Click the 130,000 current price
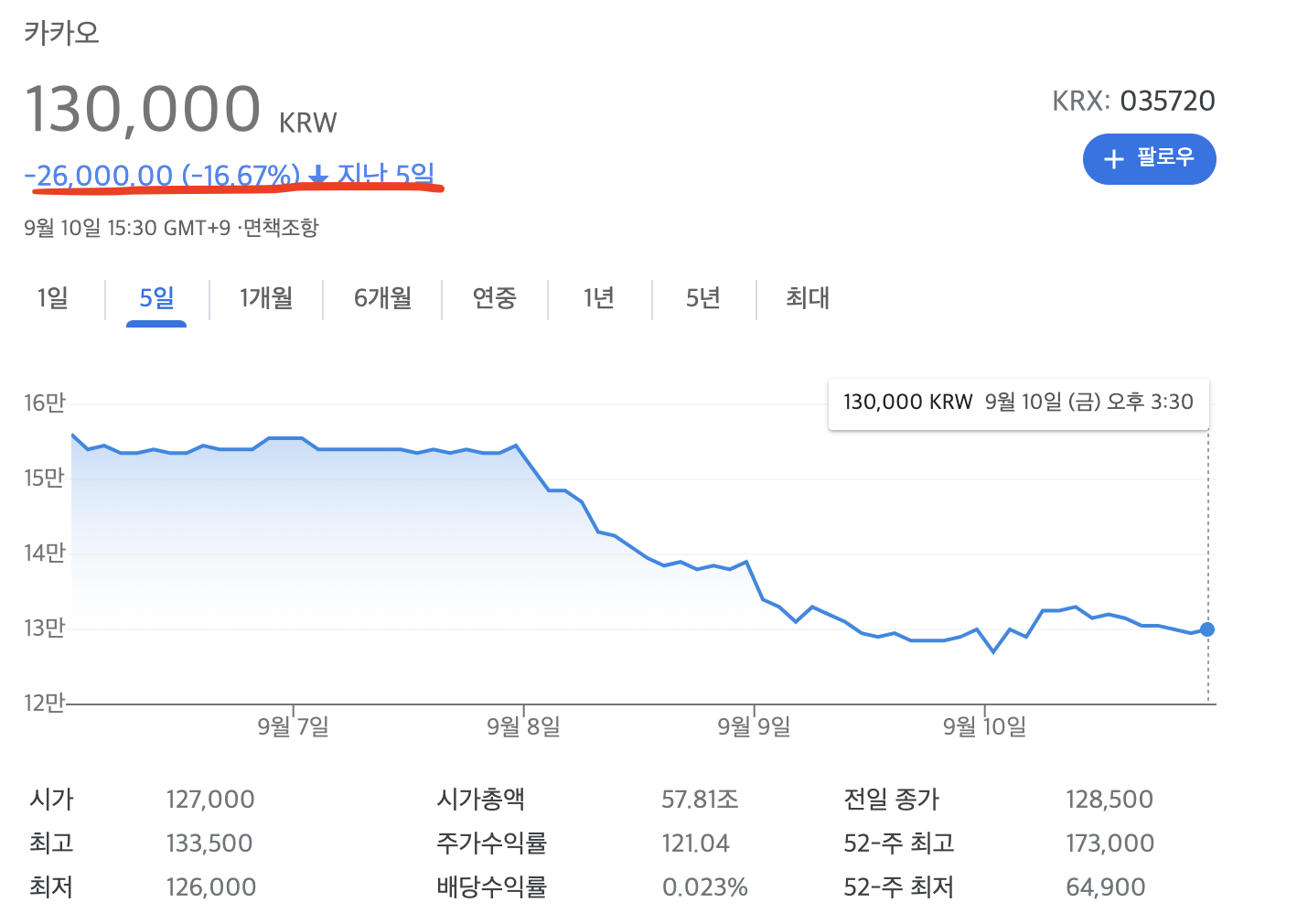1297x924 pixels. click(143, 109)
